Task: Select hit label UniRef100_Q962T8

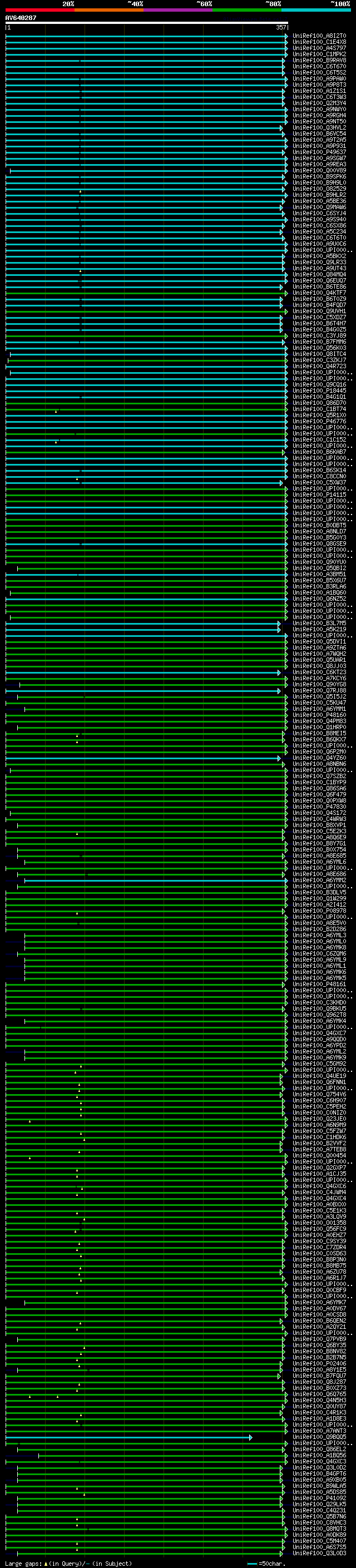Action: (x=319, y=1015)
